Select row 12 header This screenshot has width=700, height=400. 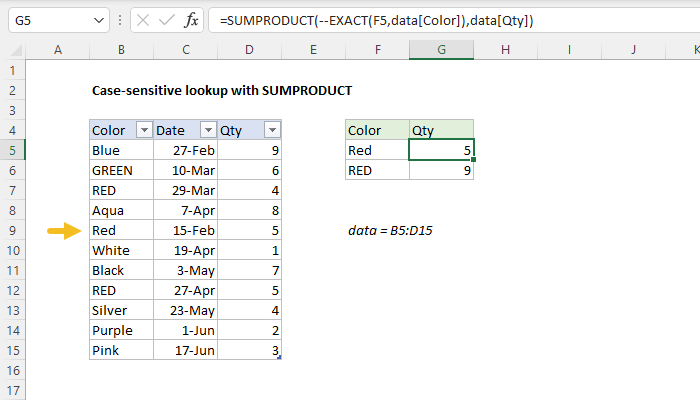pyautogui.click(x=12, y=291)
